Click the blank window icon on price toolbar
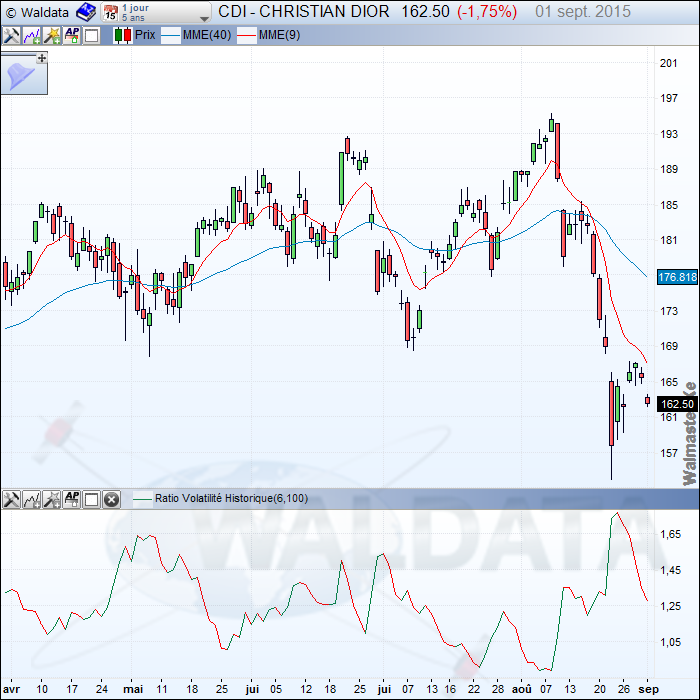The image size is (700, 700). 92,35
